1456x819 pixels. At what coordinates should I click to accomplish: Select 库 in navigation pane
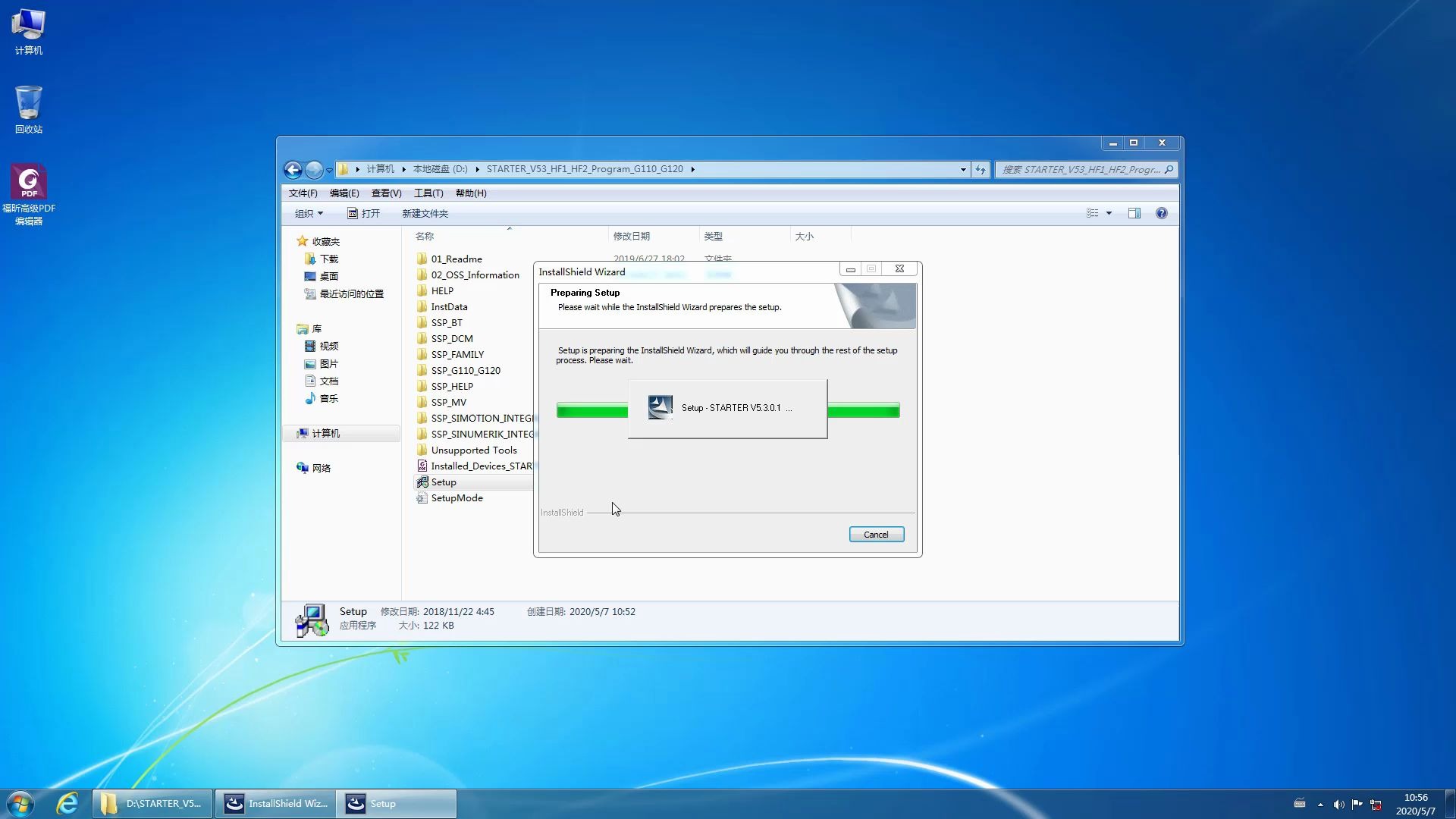pyautogui.click(x=309, y=328)
